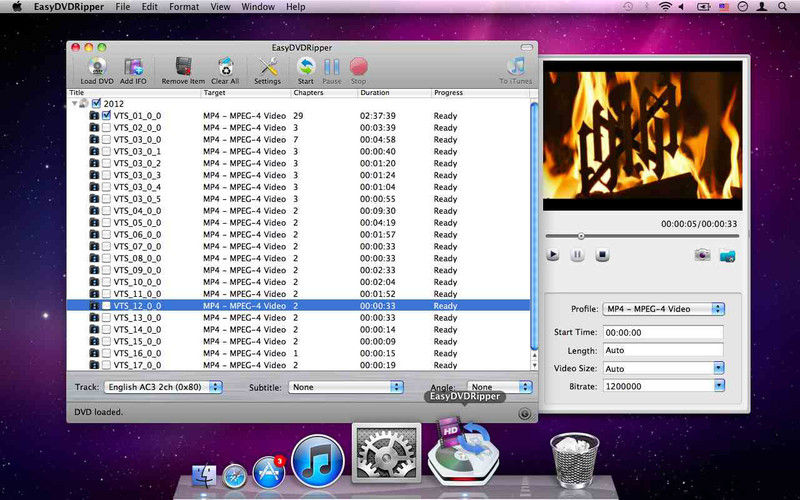Open Spotlight search in the menu bar

pos(782,7)
